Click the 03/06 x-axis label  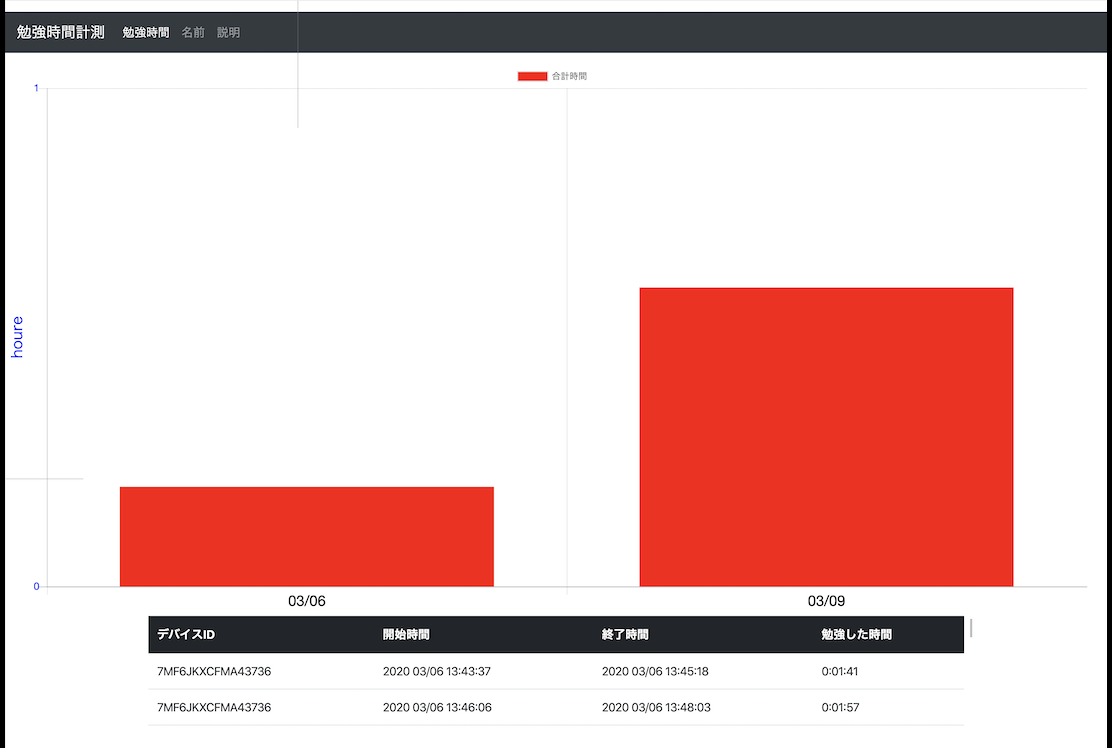pos(306,601)
